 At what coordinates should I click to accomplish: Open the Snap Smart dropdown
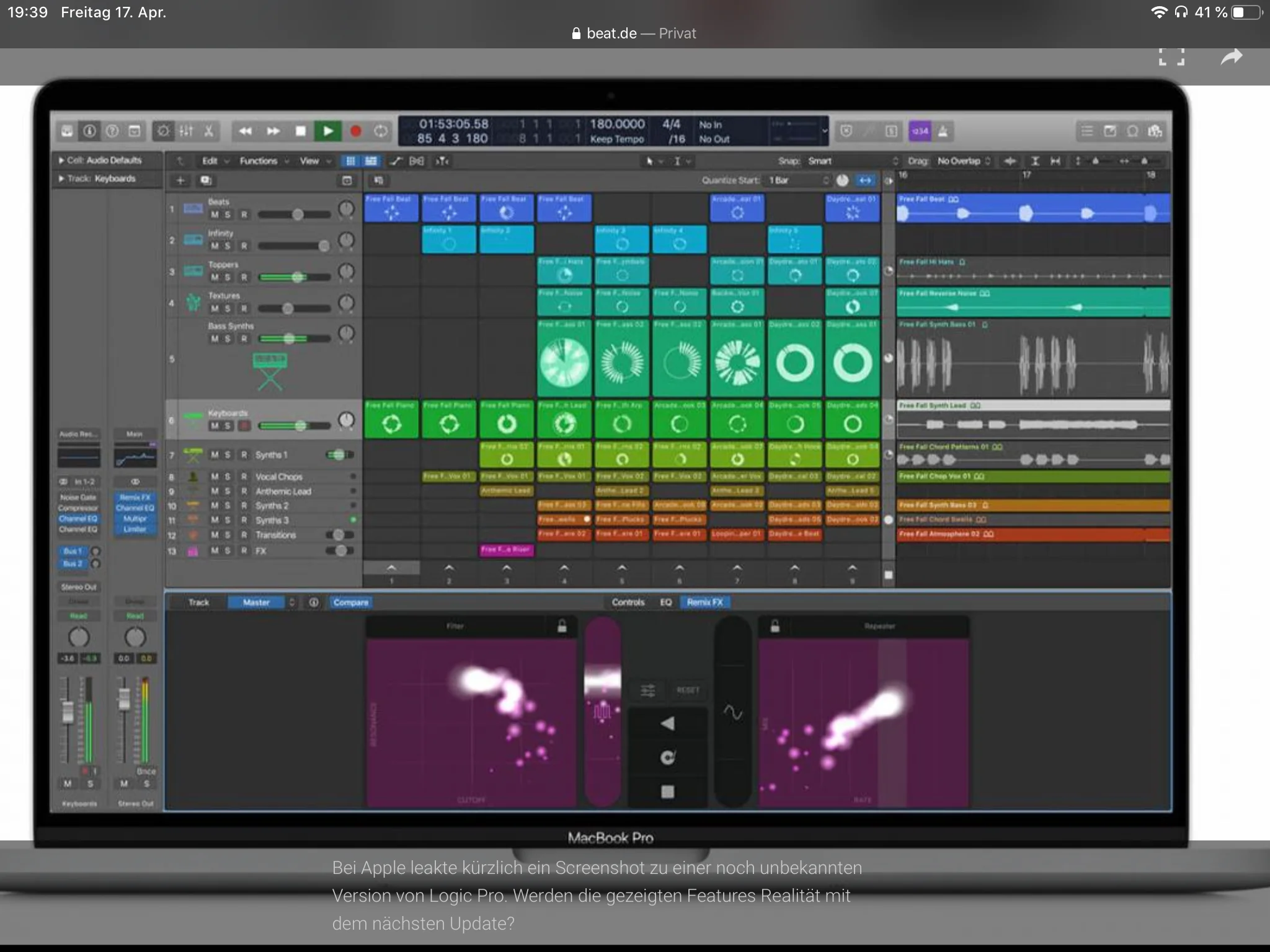[852, 161]
